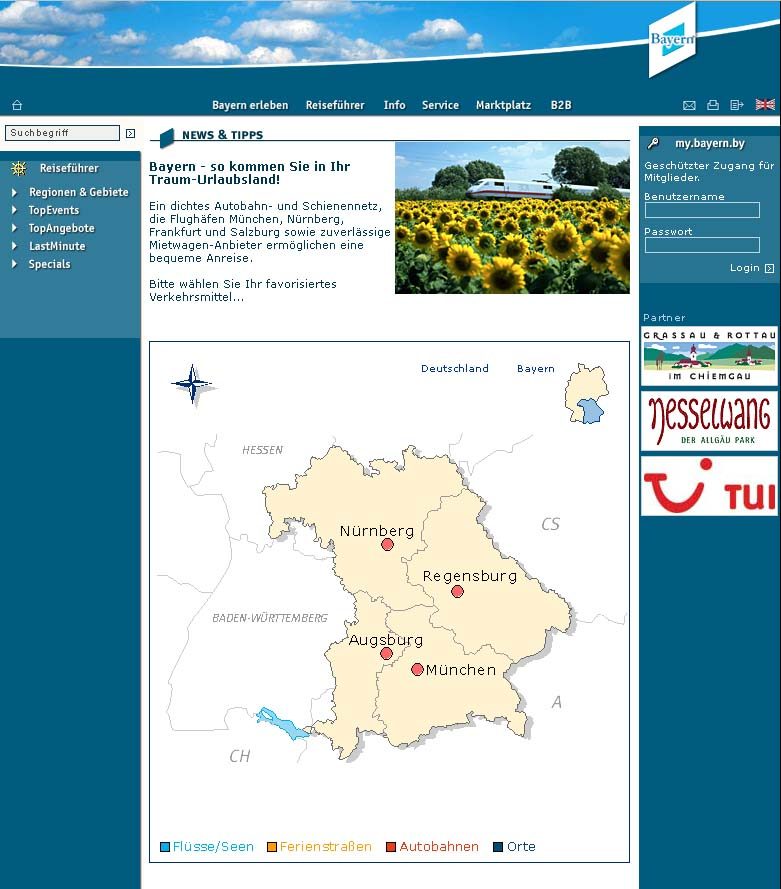Viewport: 781px width, 889px height.
Task: Toggle Orte map layer
Action: pyautogui.click(x=498, y=847)
